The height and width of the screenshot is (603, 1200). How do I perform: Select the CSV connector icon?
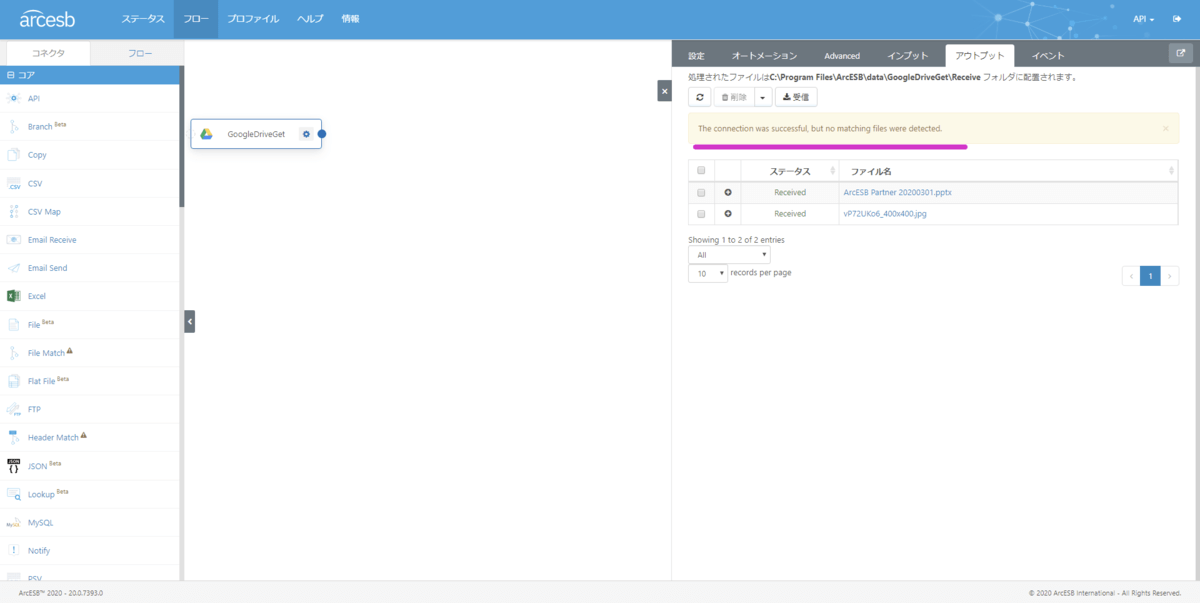pyautogui.click(x=14, y=184)
